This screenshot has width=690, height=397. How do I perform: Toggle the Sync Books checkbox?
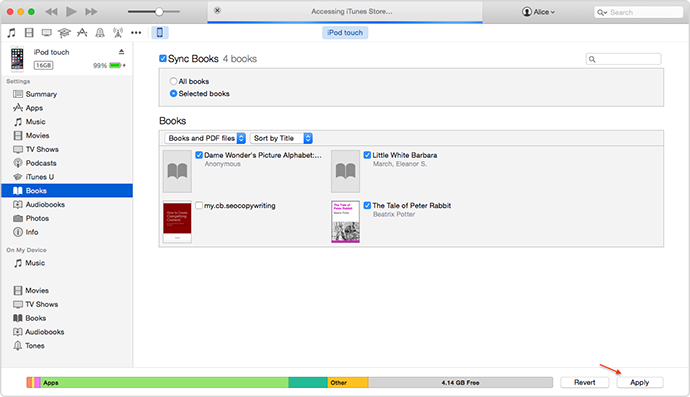click(x=163, y=59)
